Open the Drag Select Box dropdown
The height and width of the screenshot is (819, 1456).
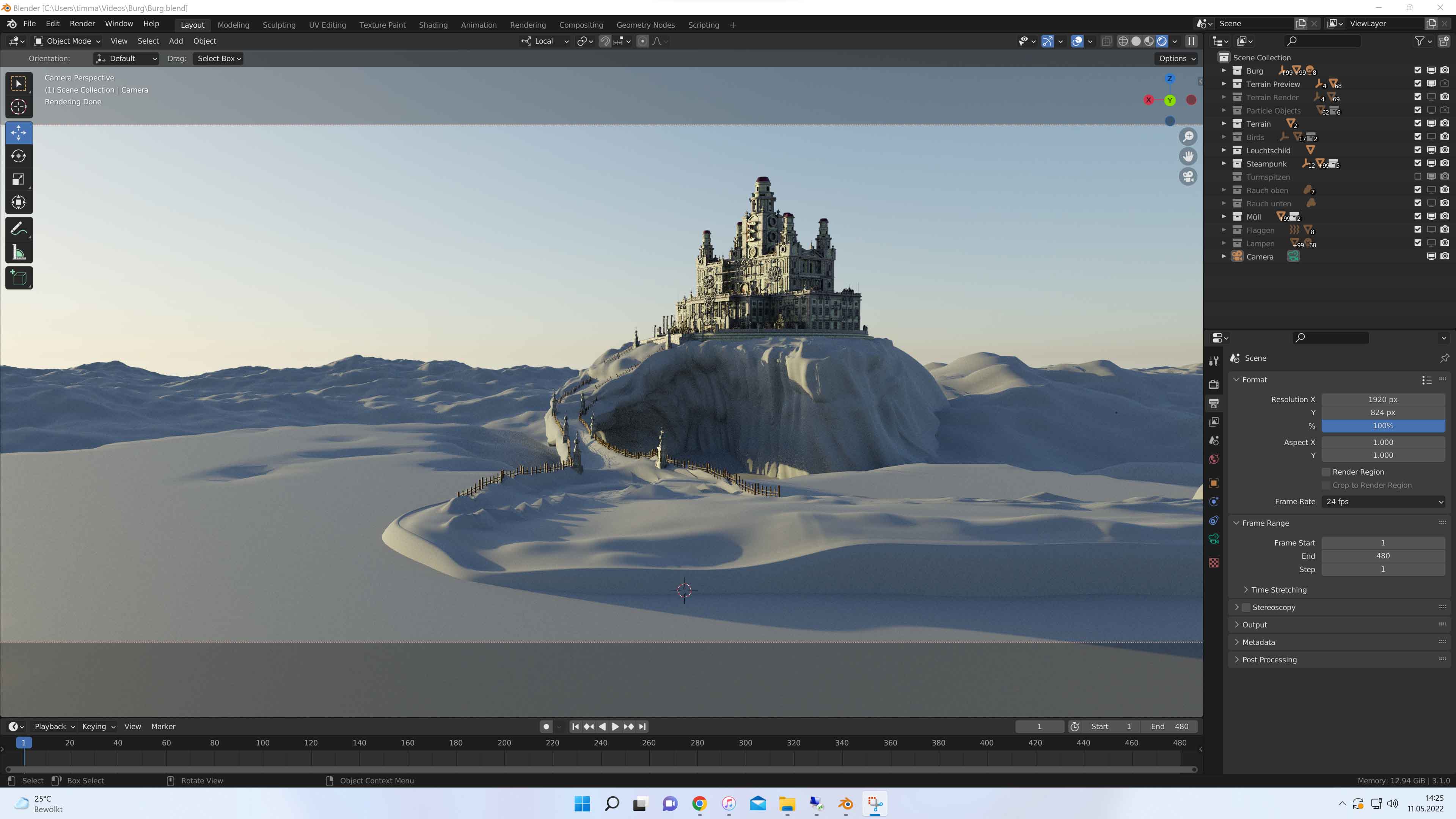218,59
